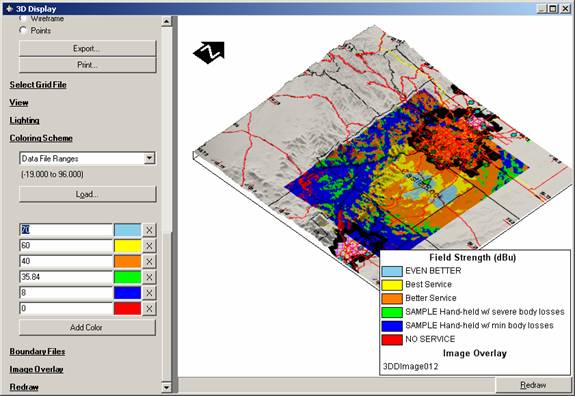Click the north arrow compass icon
Viewport: 575px width, 396px height.
point(209,52)
